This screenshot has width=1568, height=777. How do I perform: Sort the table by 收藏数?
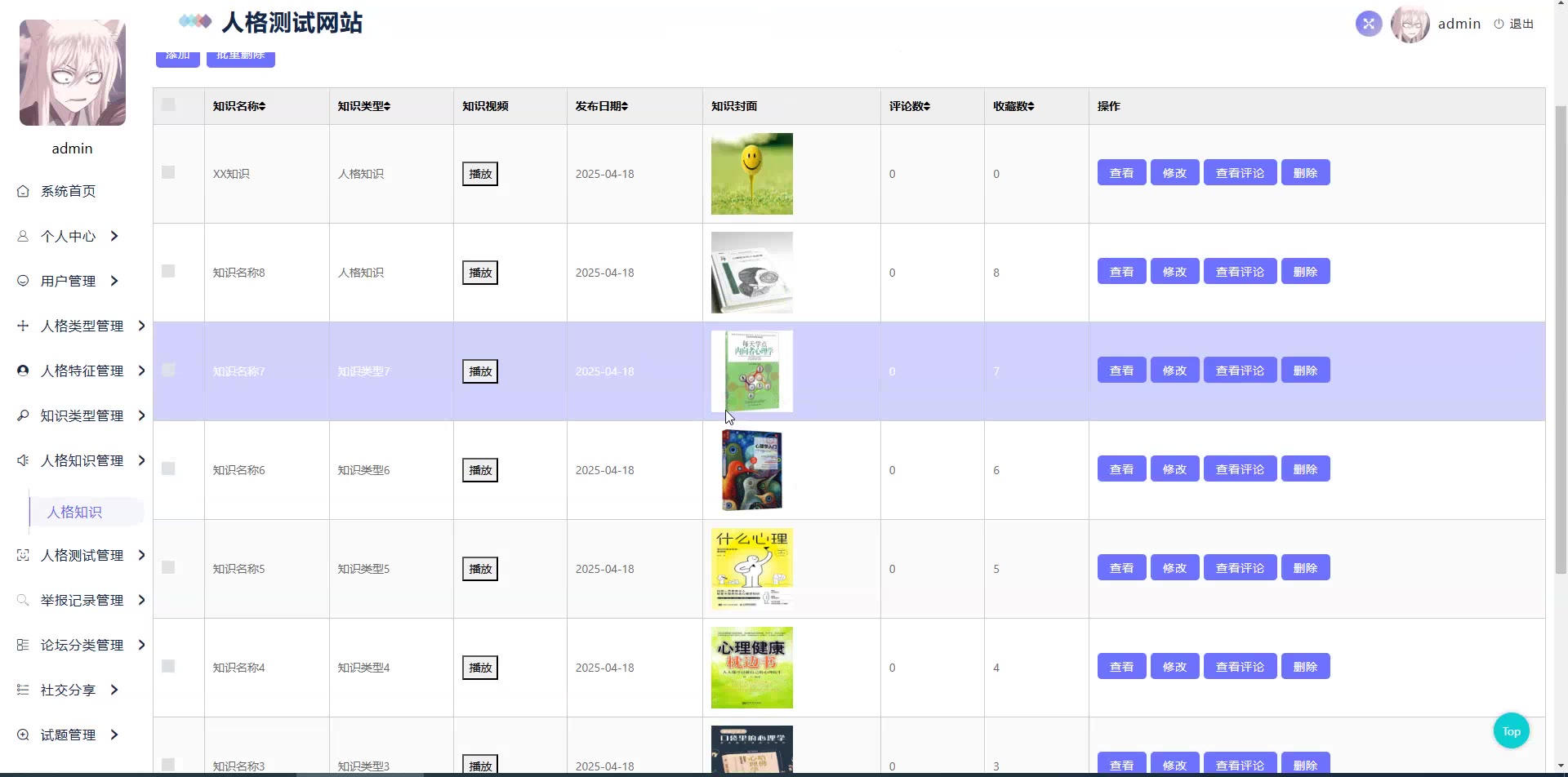tap(1031, 106)
